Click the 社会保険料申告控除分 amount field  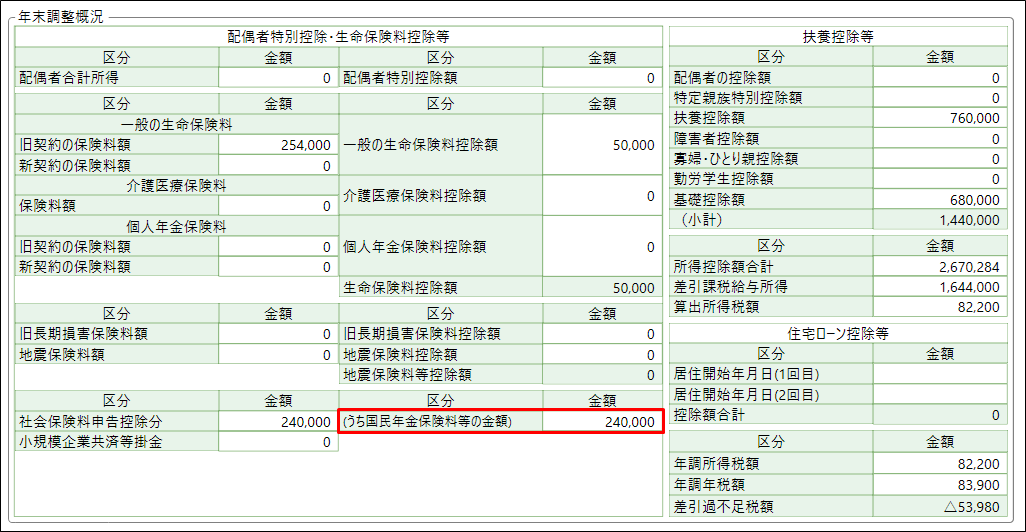(277, 422)
